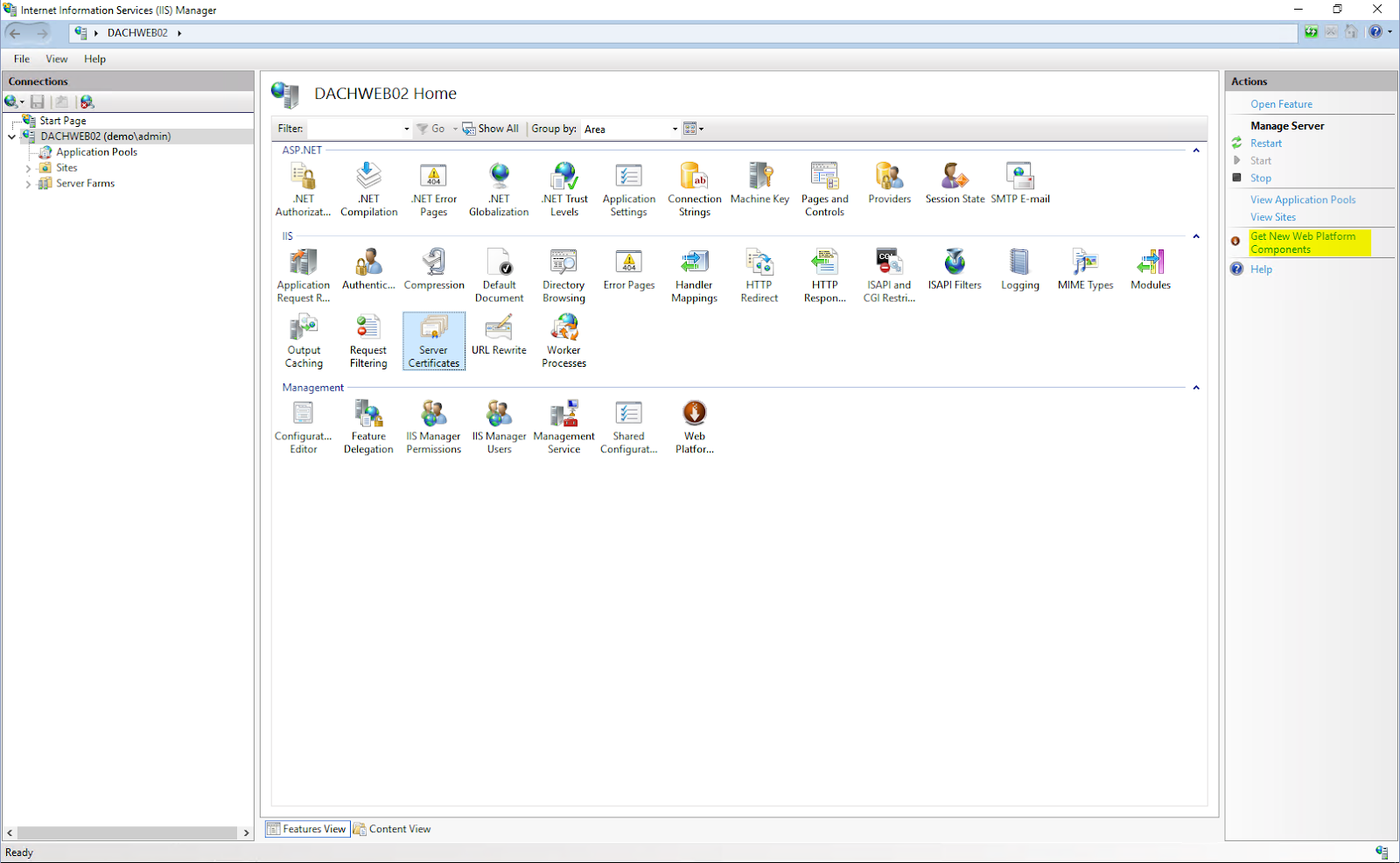Open .NET Error Pages icon
The width and height of the screenshot is (1400, 863).
point(433,189)
